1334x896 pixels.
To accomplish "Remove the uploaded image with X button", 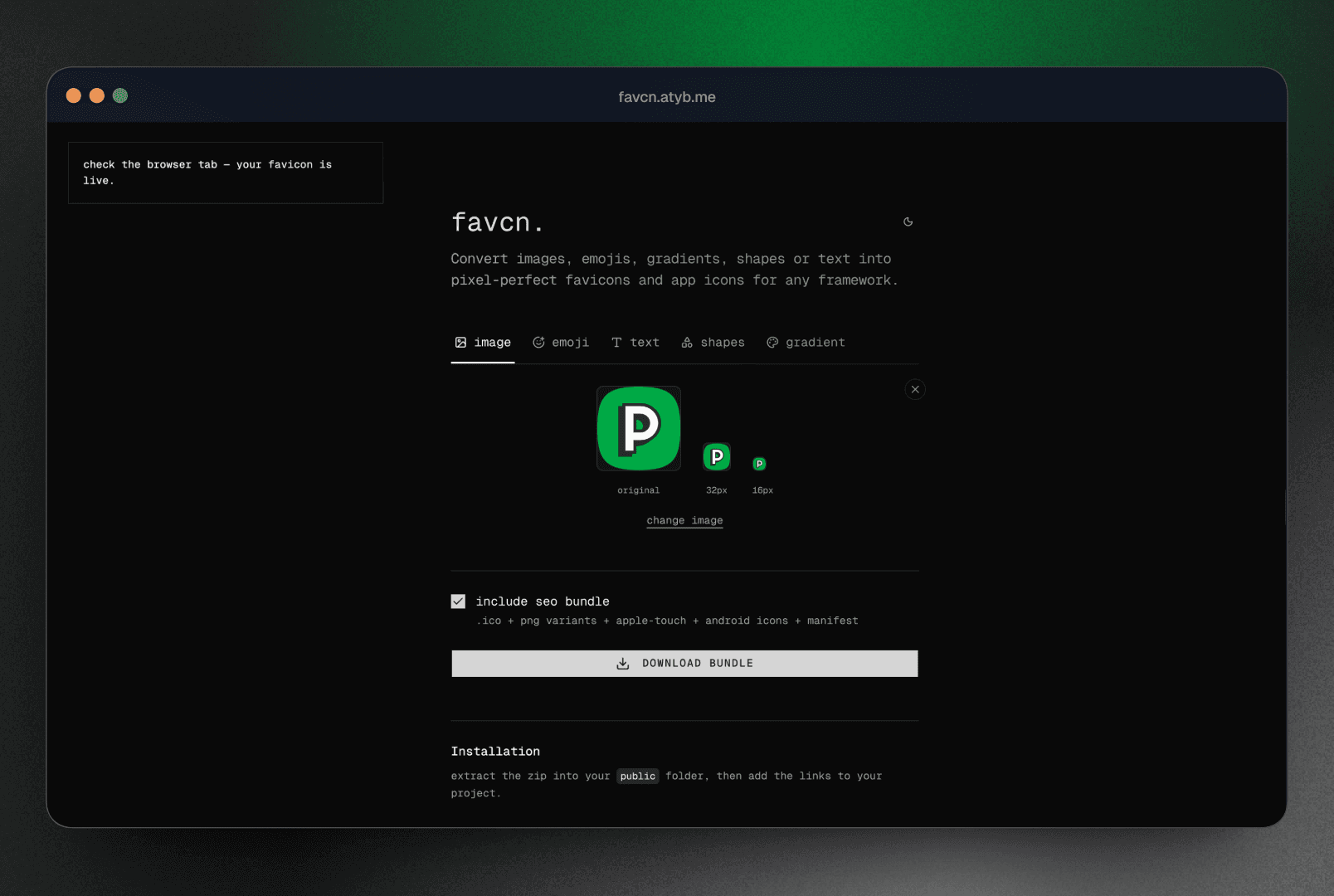I will [915, 389].
